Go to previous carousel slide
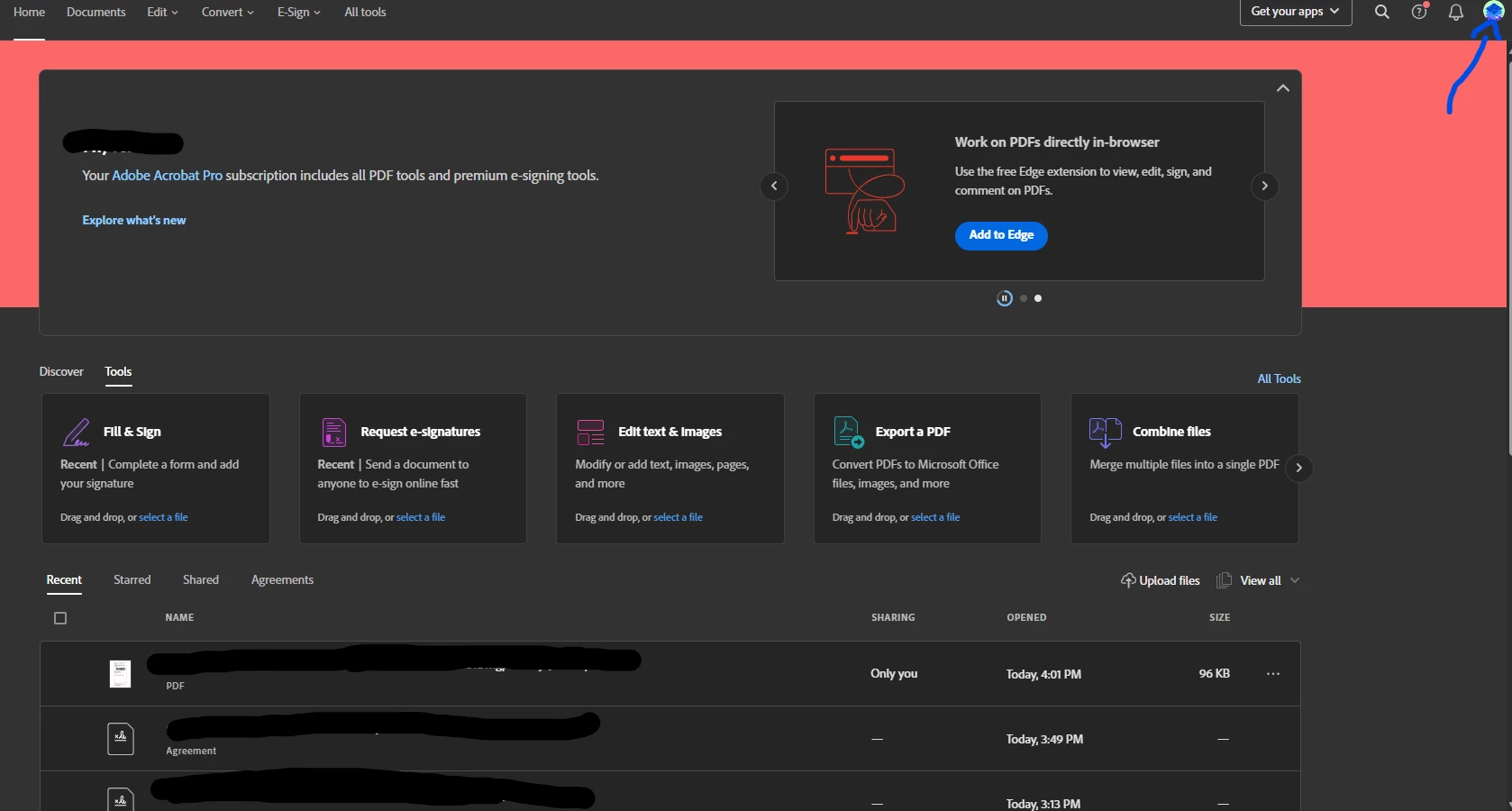 774,187
